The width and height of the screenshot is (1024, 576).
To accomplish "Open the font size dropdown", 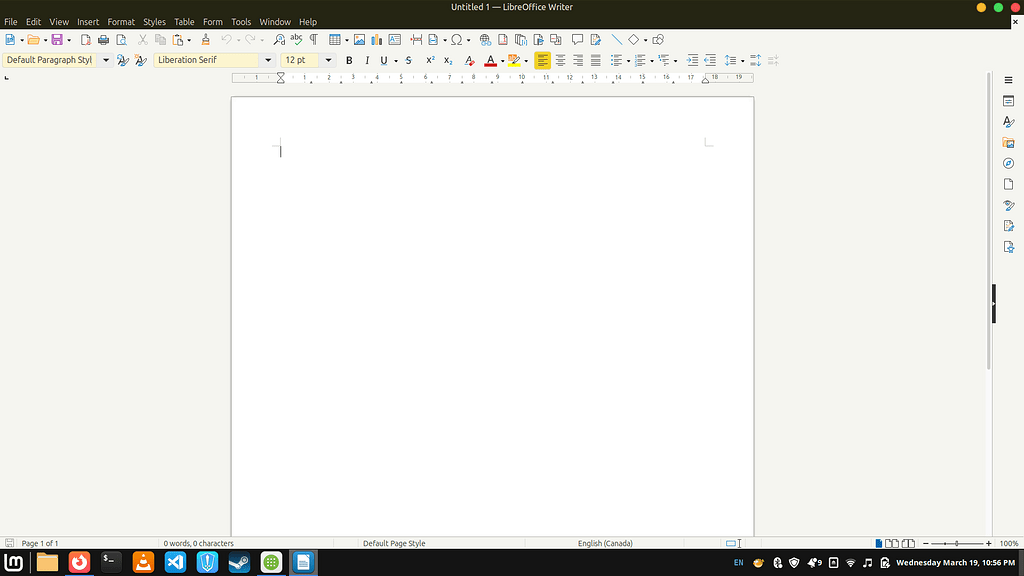I will [328, 60].
